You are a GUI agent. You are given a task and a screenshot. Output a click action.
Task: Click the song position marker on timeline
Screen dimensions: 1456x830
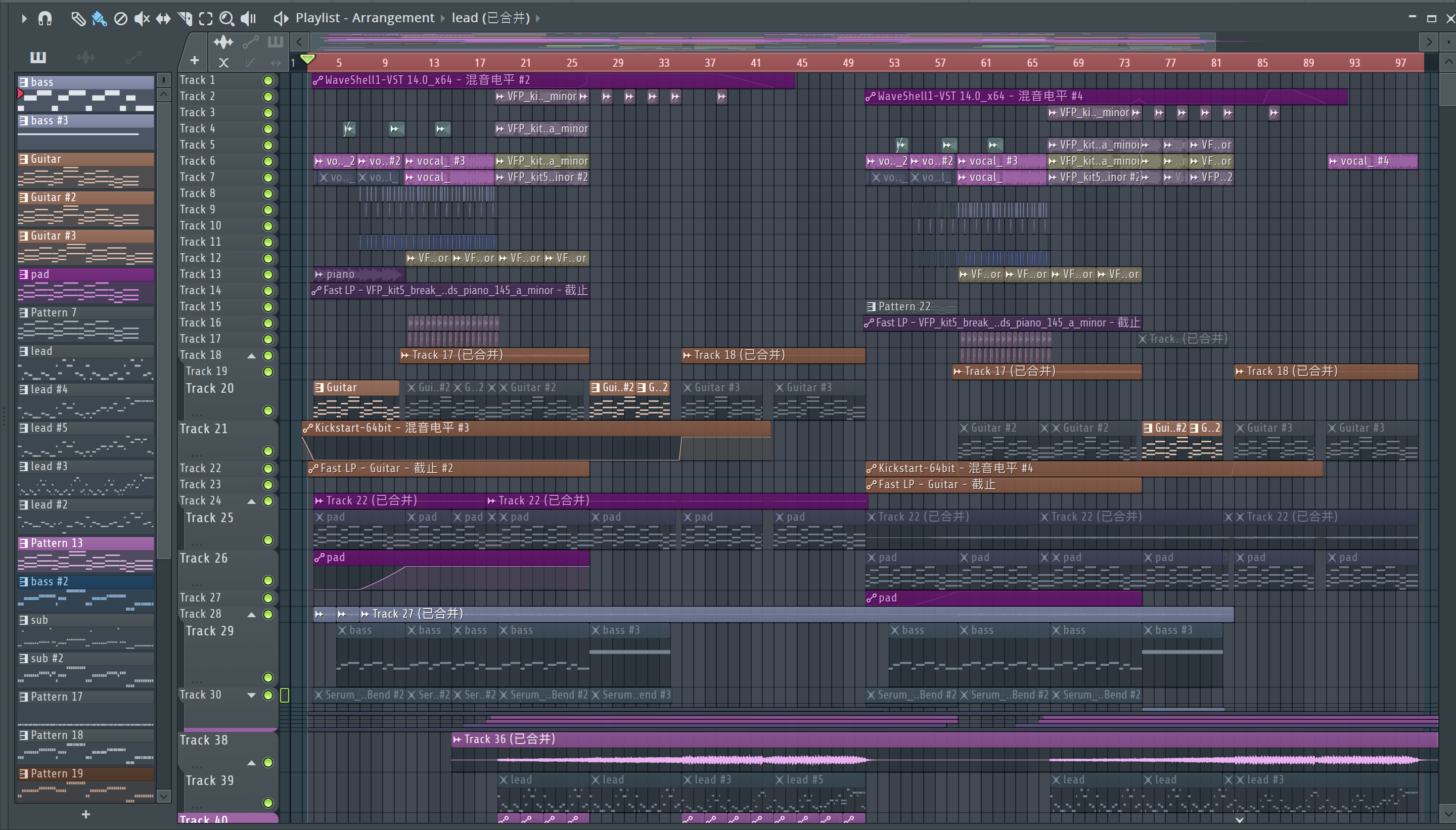[307, 59]
